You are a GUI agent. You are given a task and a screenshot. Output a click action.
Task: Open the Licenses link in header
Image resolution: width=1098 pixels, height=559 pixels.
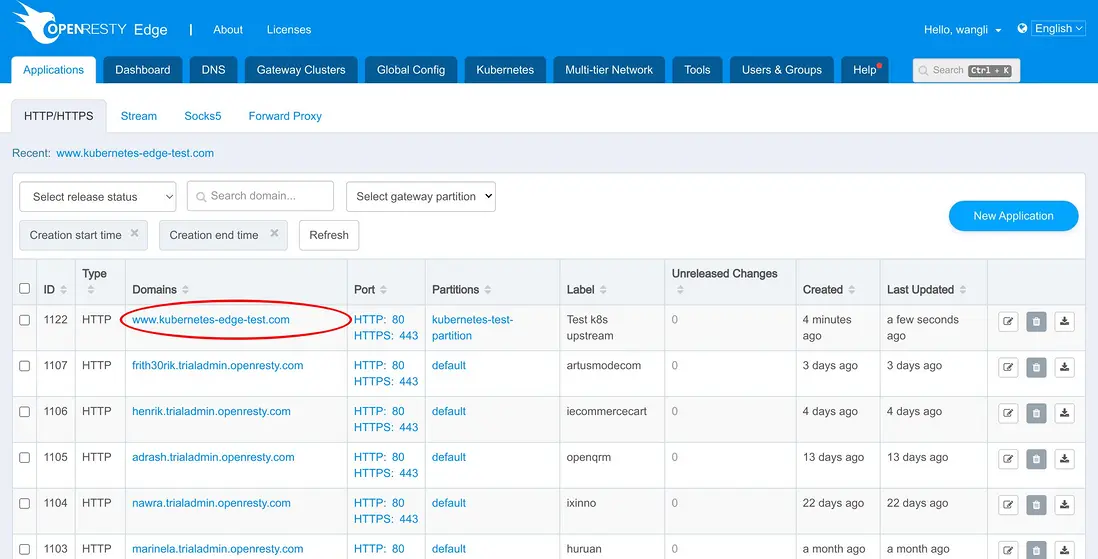[x=289, y=29]
